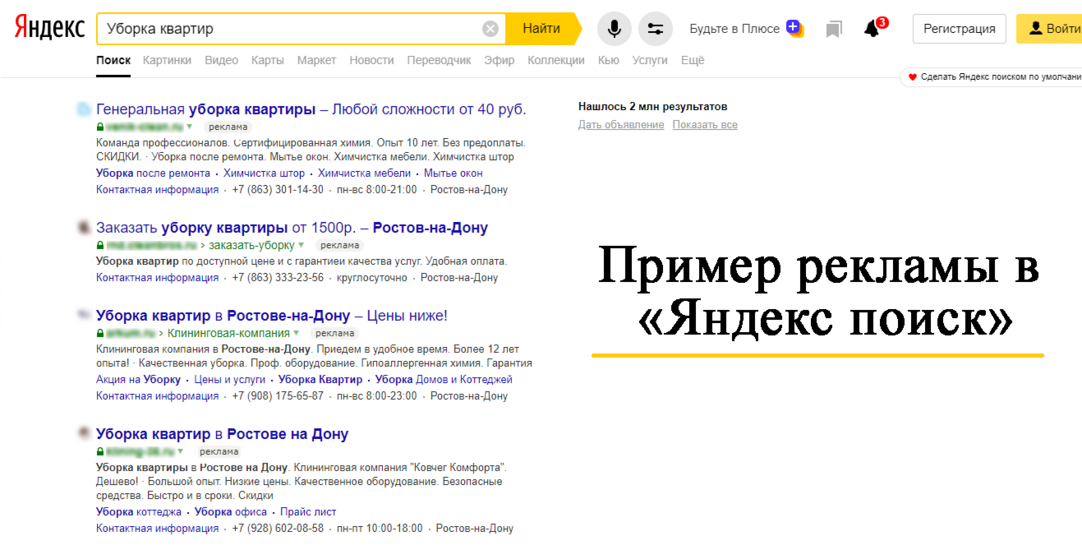Open the Эфир tab
This screenshot has height=550, width=1082.
499,60
